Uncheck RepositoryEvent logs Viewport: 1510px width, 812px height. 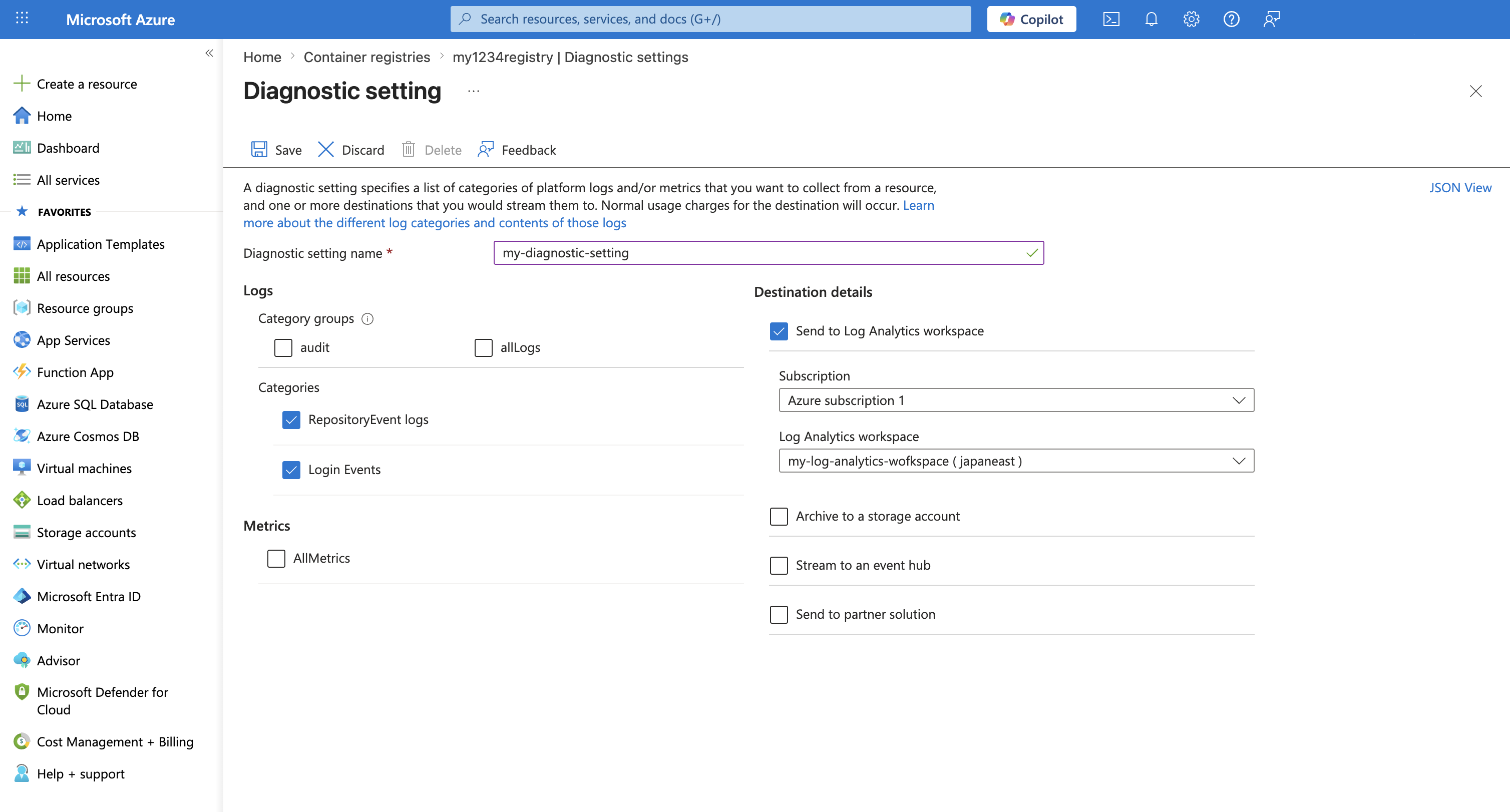click(291, 420)
